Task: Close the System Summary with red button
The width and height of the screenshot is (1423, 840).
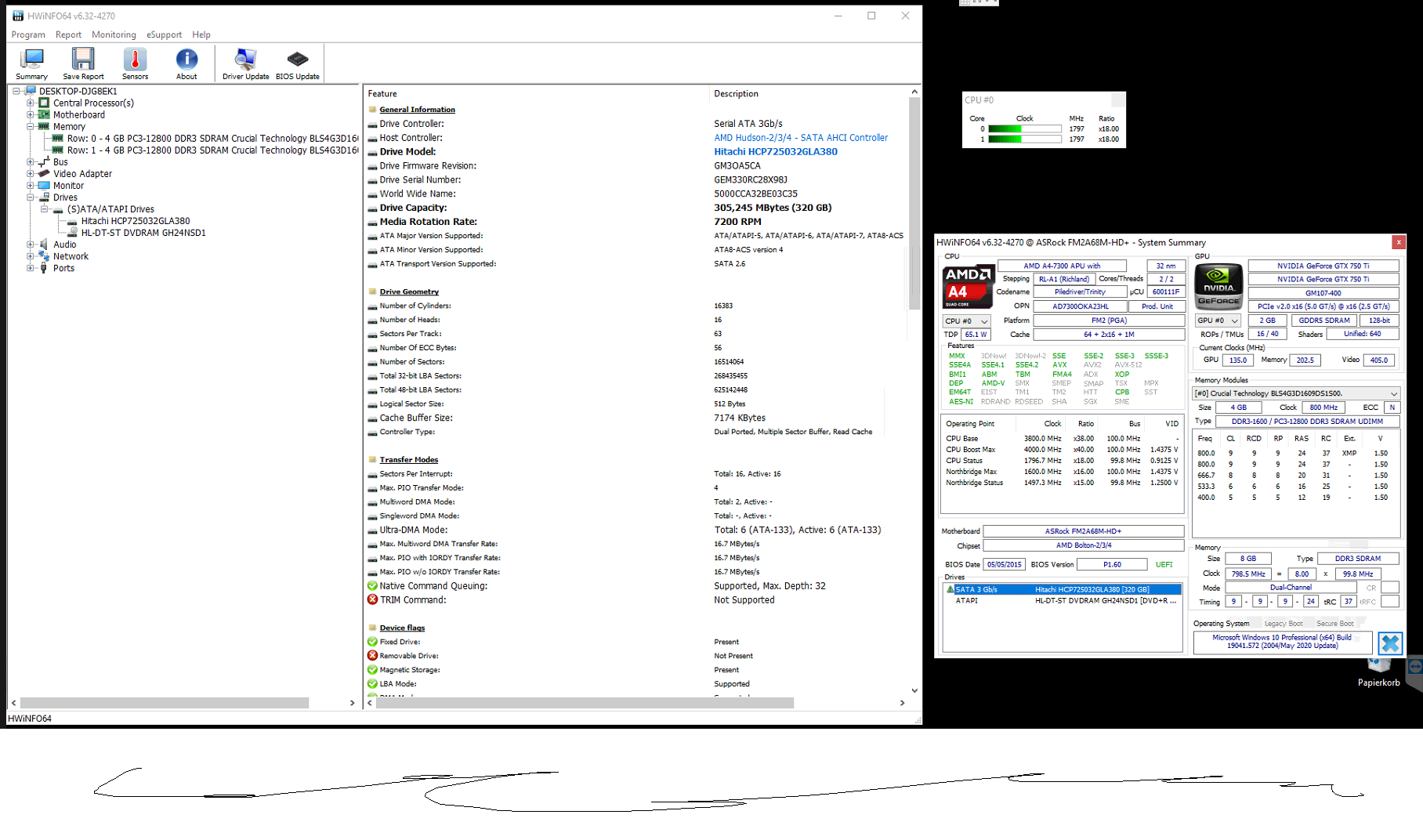Action: tap(1398, 242)
